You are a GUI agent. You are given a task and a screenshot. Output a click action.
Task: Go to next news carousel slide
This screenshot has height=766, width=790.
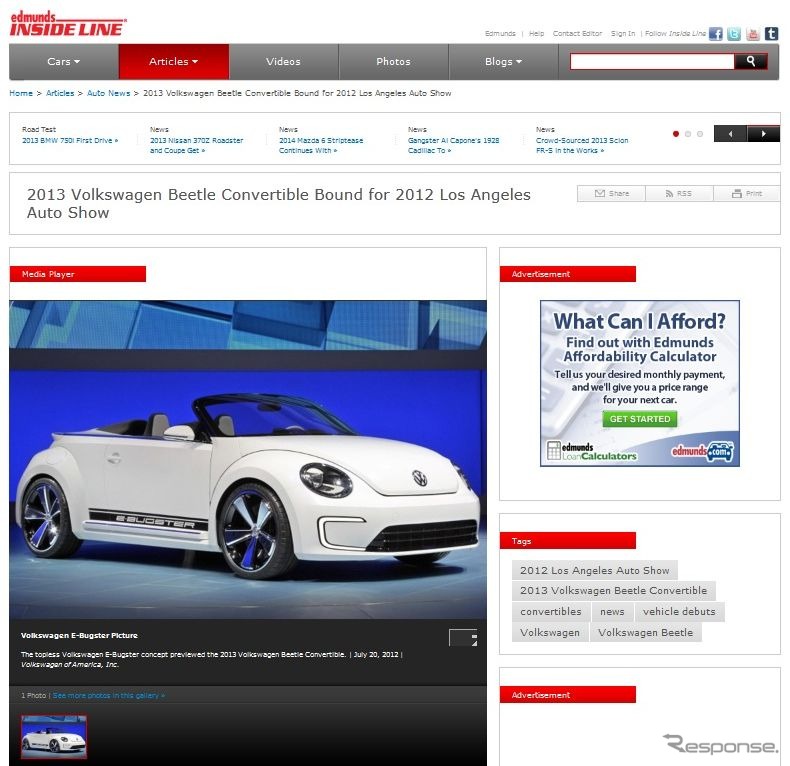pos(764,134)
